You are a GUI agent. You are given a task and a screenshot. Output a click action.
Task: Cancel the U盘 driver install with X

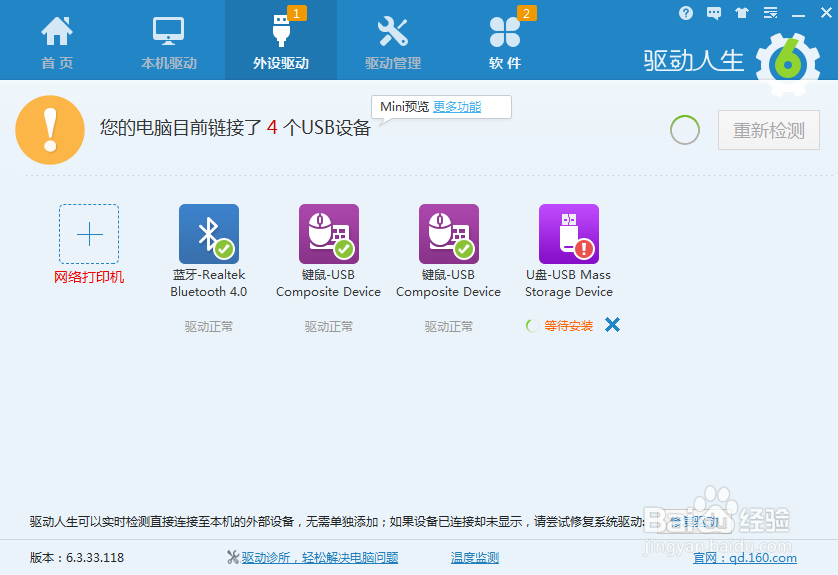(x=612, y=325)
